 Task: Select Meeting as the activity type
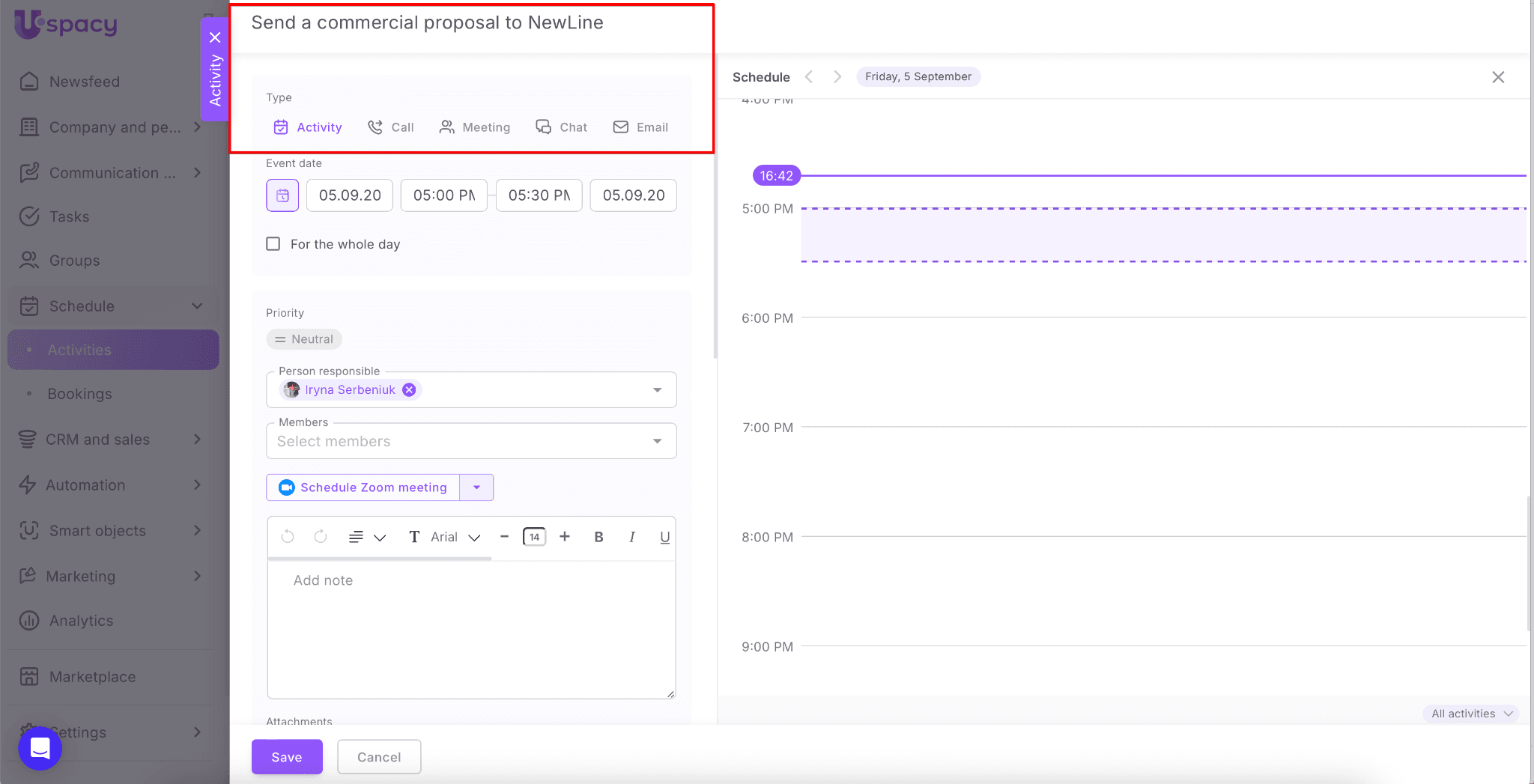[475, 127]
